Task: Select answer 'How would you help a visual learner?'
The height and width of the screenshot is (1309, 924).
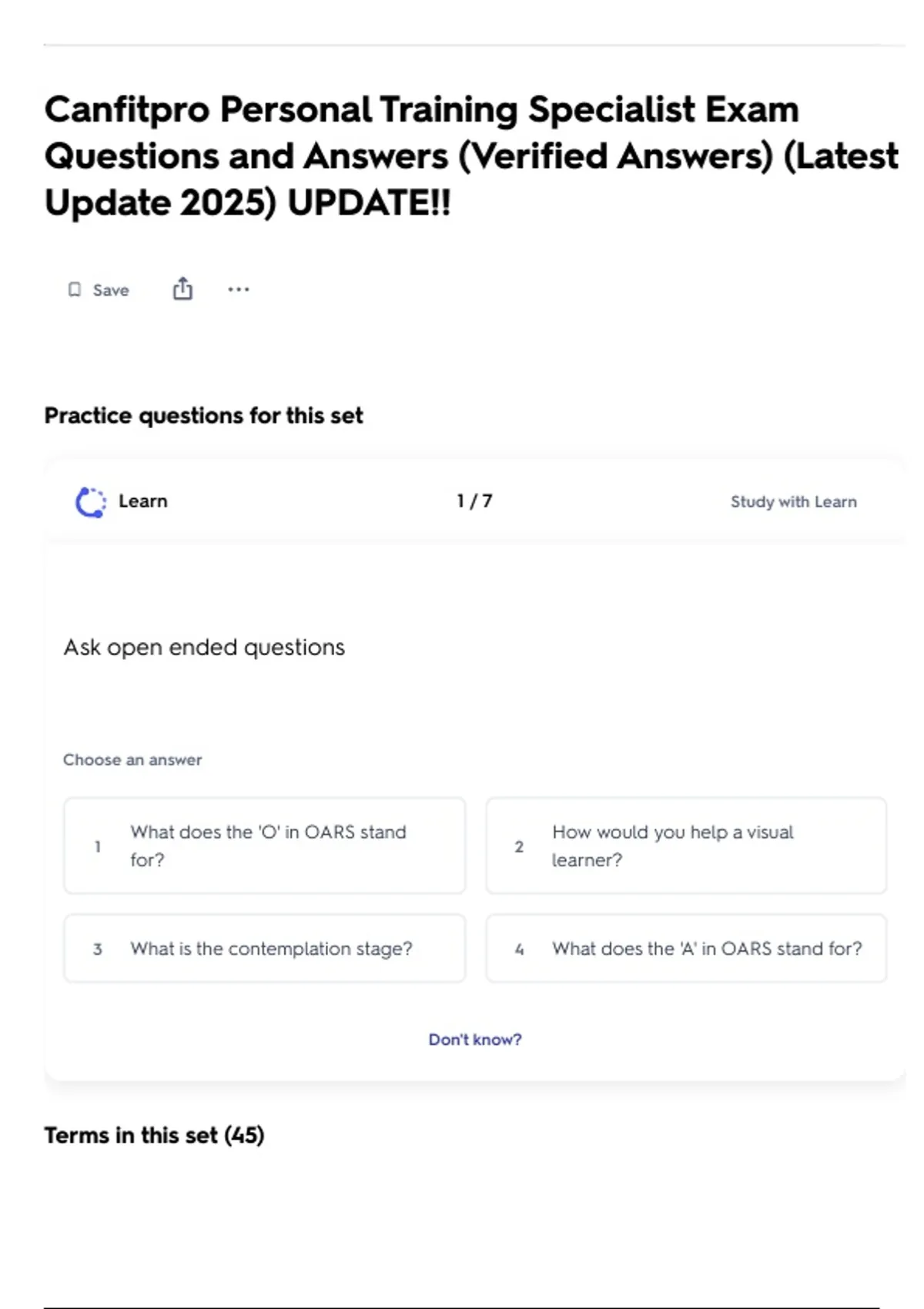Action: pos(686,845)
